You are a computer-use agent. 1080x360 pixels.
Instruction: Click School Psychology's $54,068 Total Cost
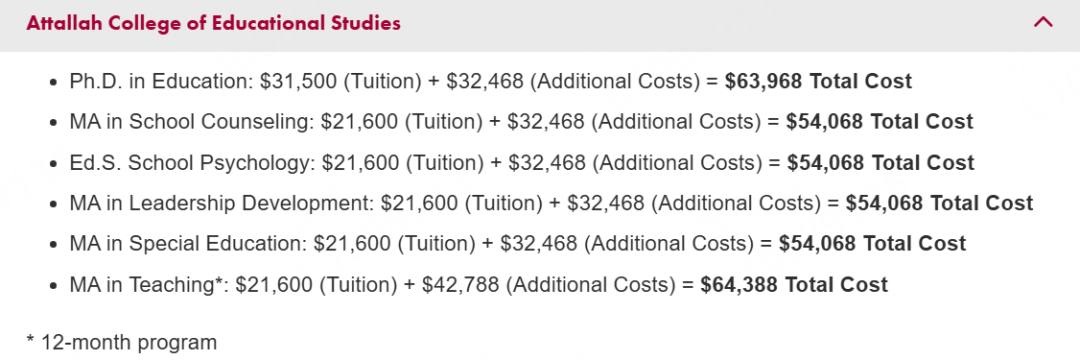[x=881, y=162]
